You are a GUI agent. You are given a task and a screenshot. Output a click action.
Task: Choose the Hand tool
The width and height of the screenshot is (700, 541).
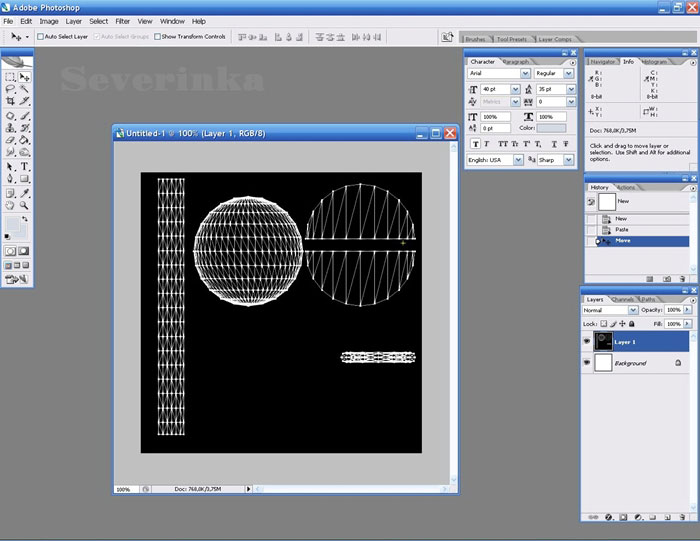[x=10, y=205]
